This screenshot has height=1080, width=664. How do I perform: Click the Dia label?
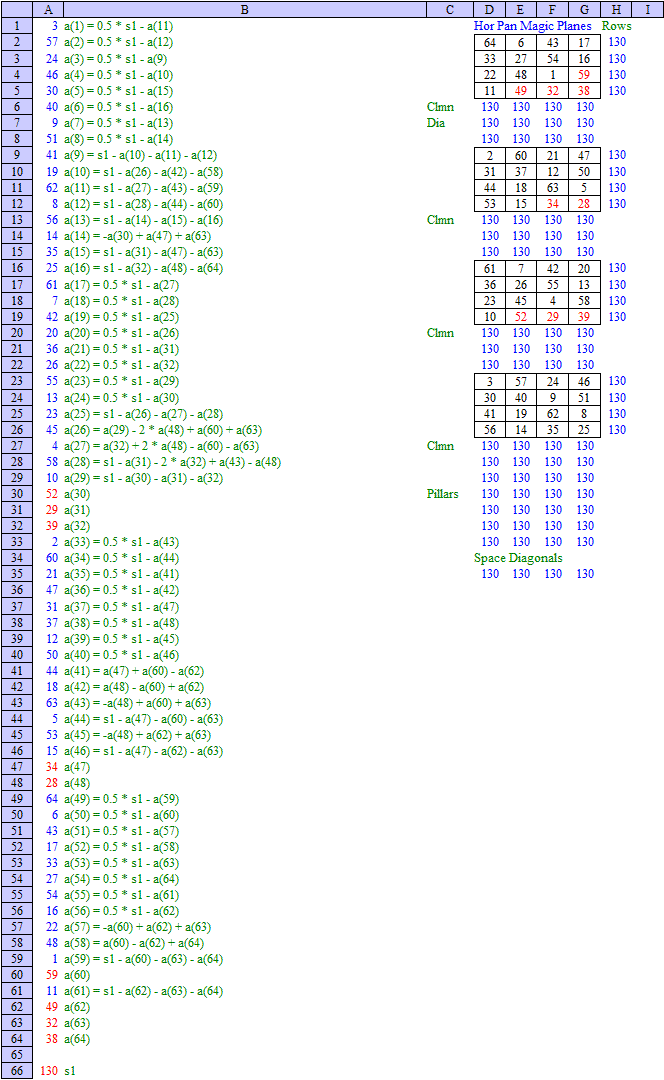tap(435, 123)
